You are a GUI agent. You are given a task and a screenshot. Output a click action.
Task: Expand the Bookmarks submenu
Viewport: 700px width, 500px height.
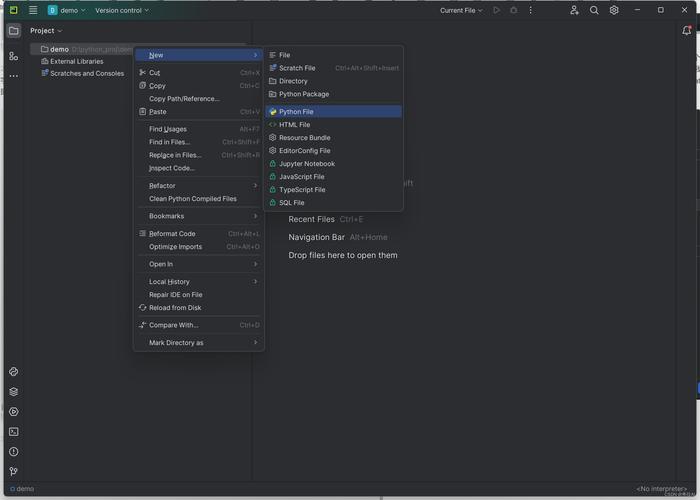point(199,216)
